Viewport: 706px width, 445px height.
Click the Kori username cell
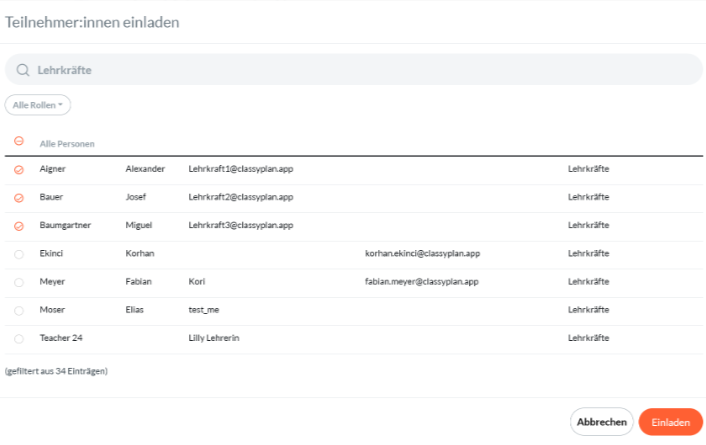pyautogui.click(x=197, y=282)
